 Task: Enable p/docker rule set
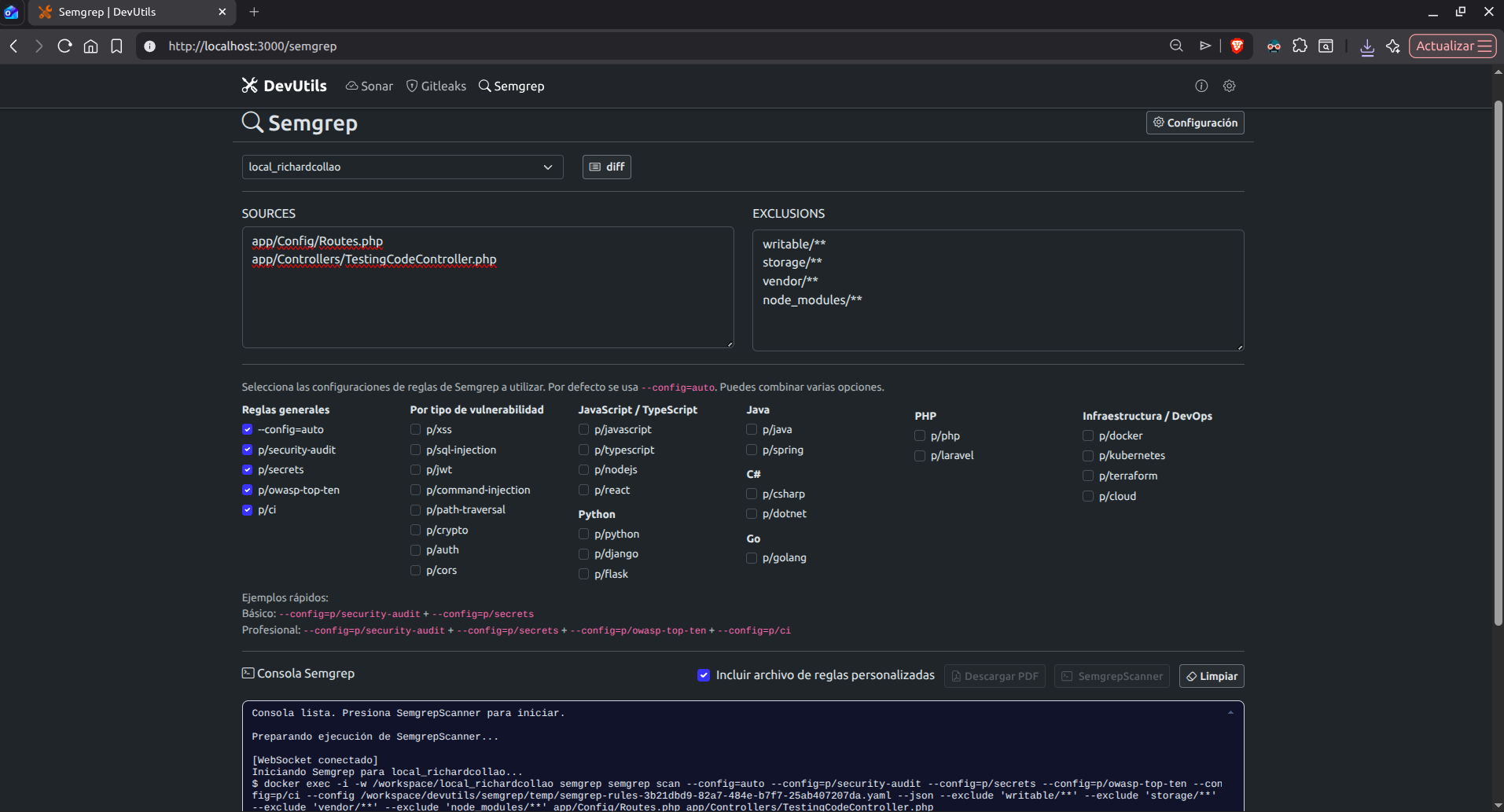tap(1088, 435)
